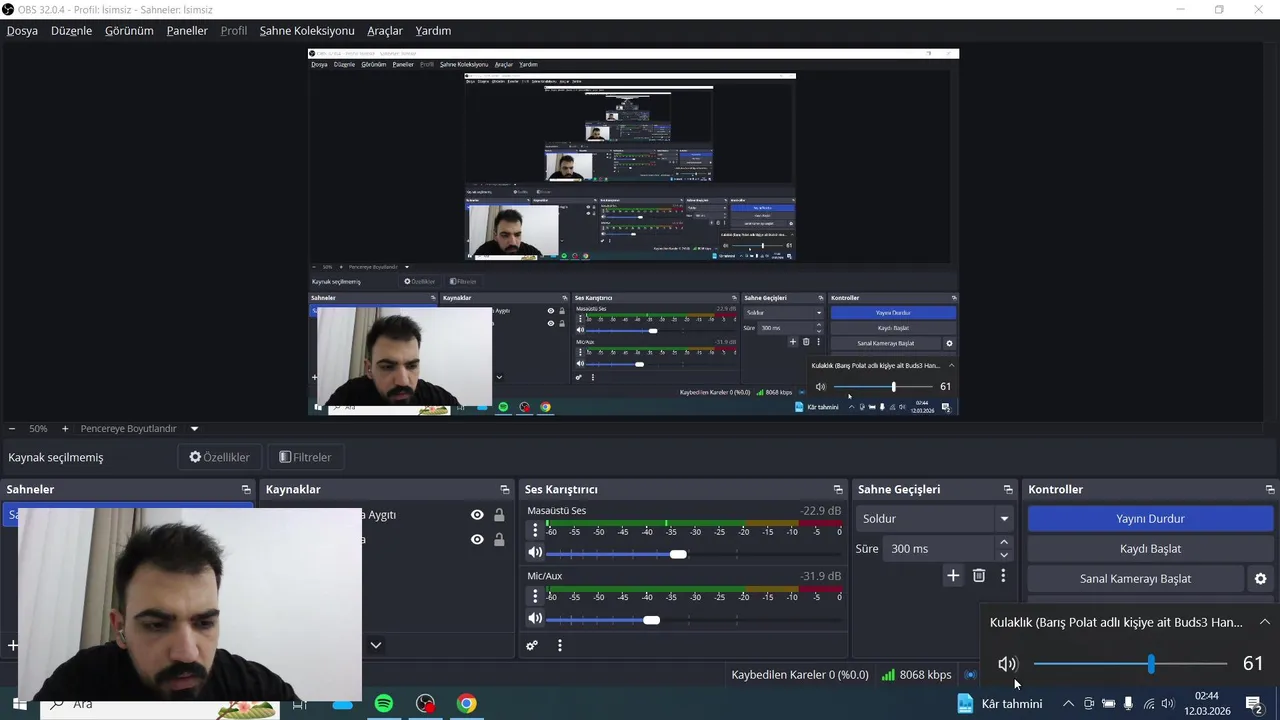Add a new scene transition with plus icon
The height and width of the screenshot is (720, 1280).
point(953,575)
